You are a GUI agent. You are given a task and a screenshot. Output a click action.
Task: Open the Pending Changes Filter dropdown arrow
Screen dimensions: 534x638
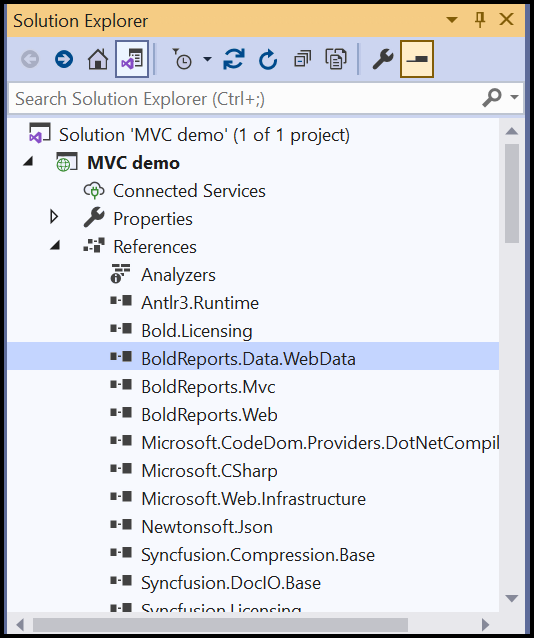(207, 59)
